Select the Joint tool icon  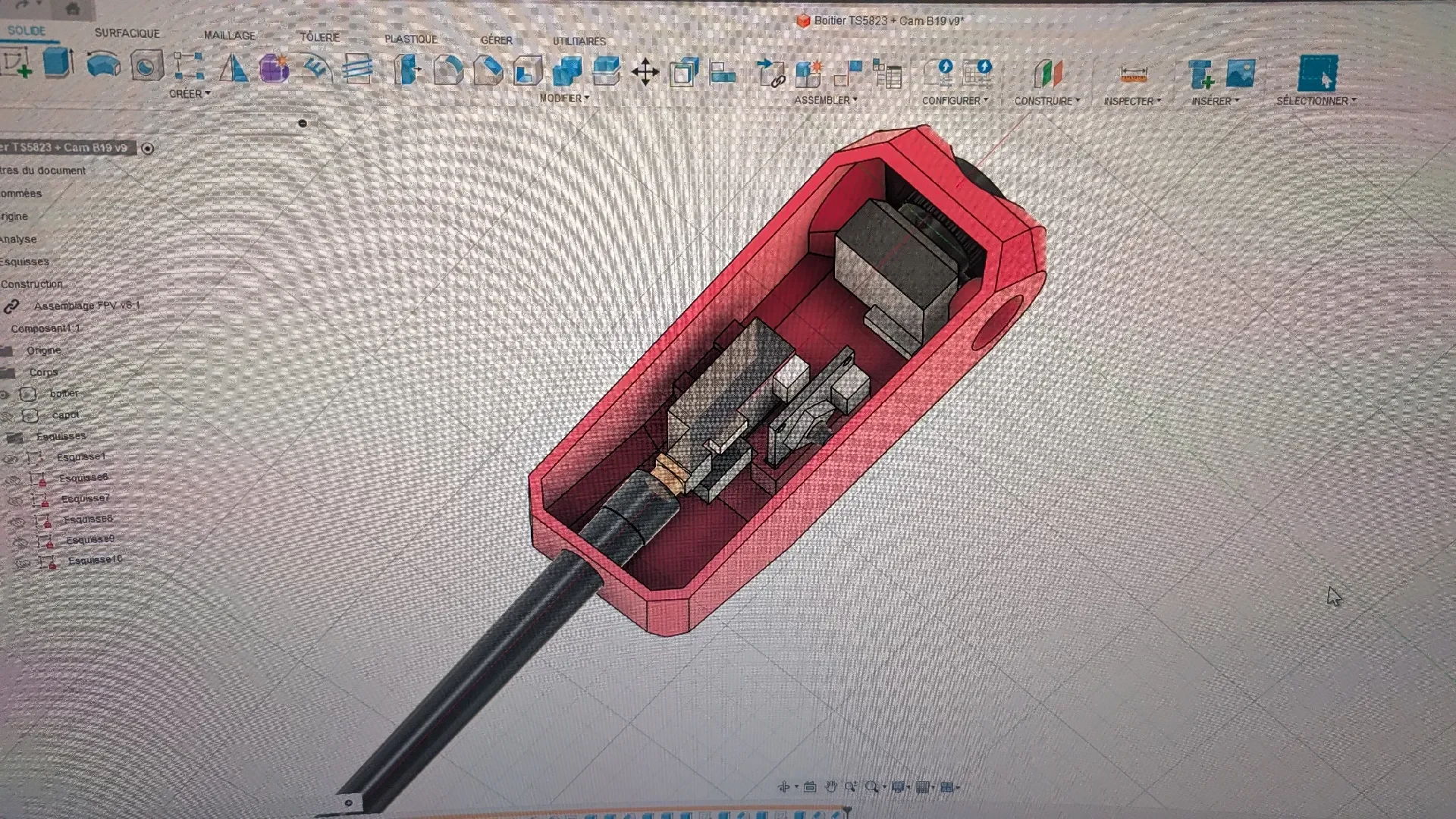point(849,74)
